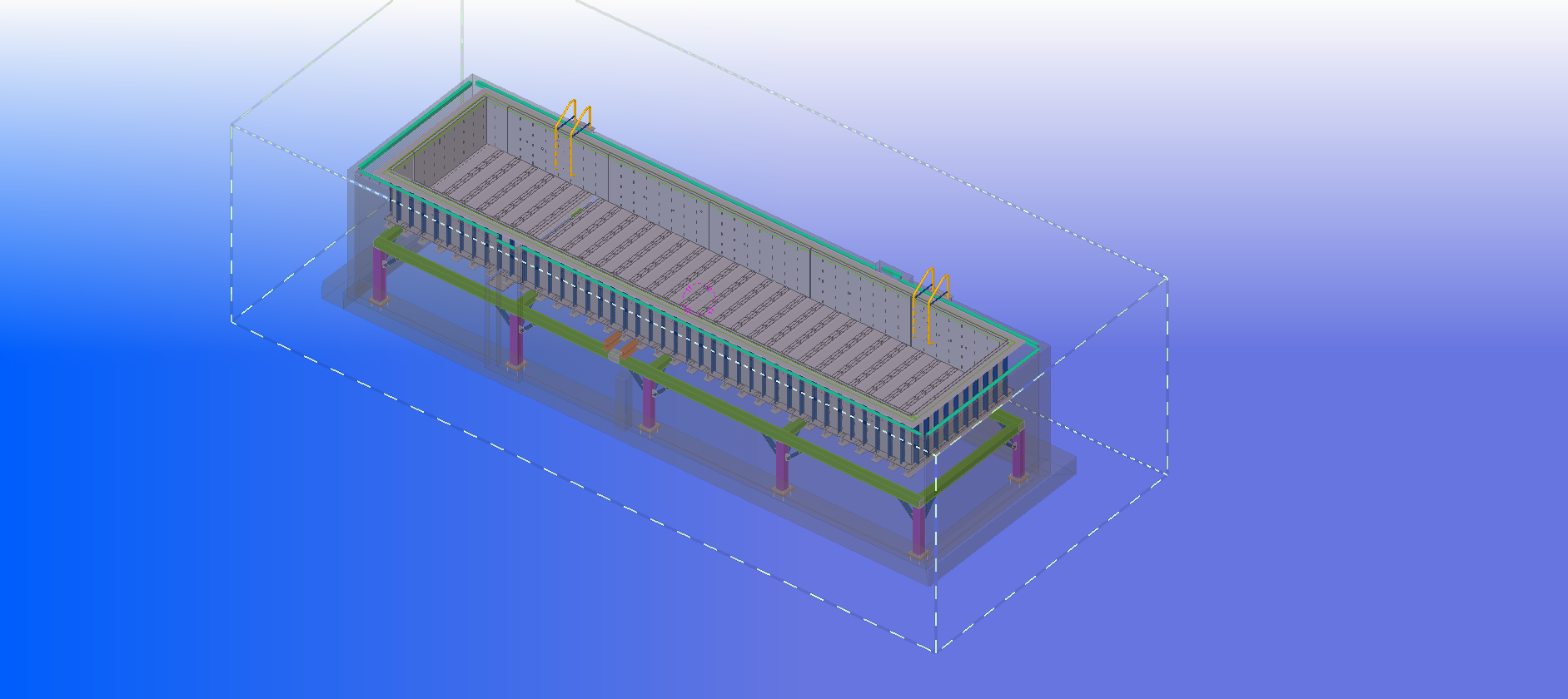The height and width of the screenshot is (699, 1568).
Task: Pick the purple column at the back-right corner
Action: [x=1018, y=454]
